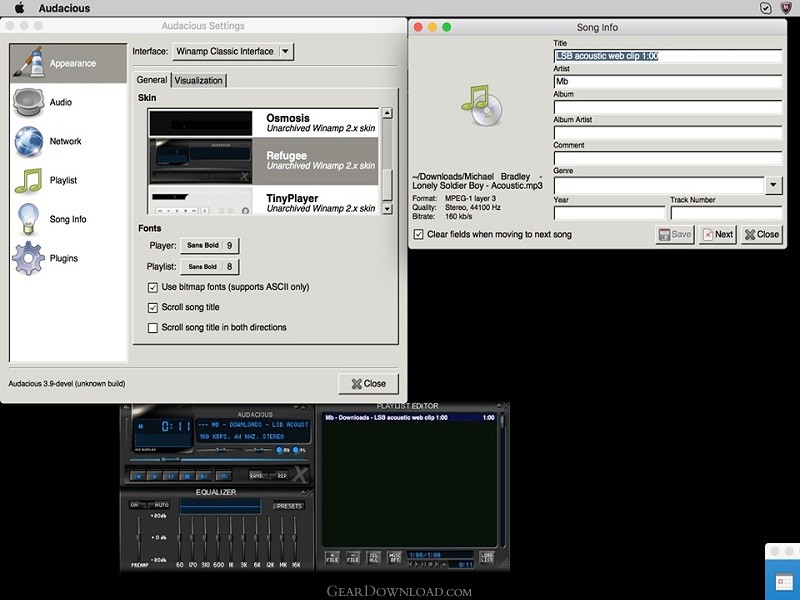The height and width of the screenshot is (600, 800).
Task: Expand the Genre dropdown arrow
Action: pos(773,185)
